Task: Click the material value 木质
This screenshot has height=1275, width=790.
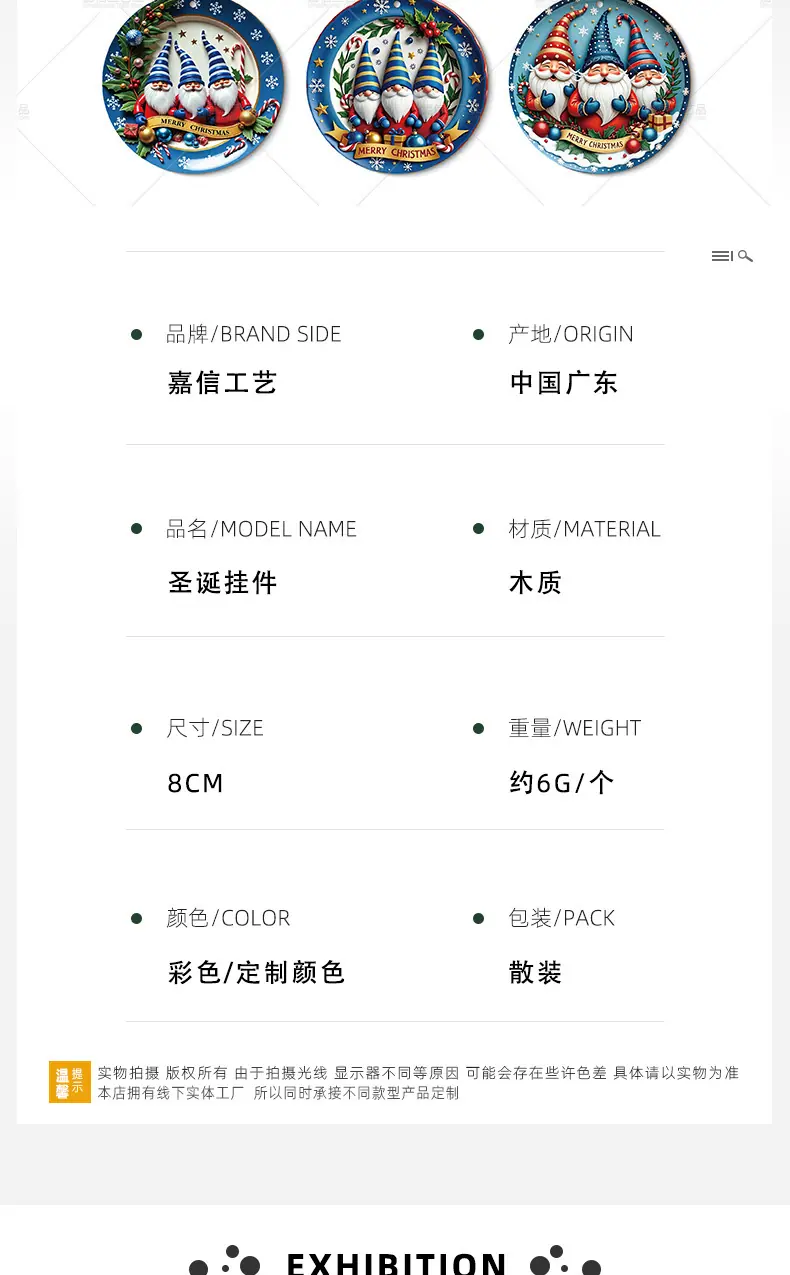Action: tap(536, 583)
